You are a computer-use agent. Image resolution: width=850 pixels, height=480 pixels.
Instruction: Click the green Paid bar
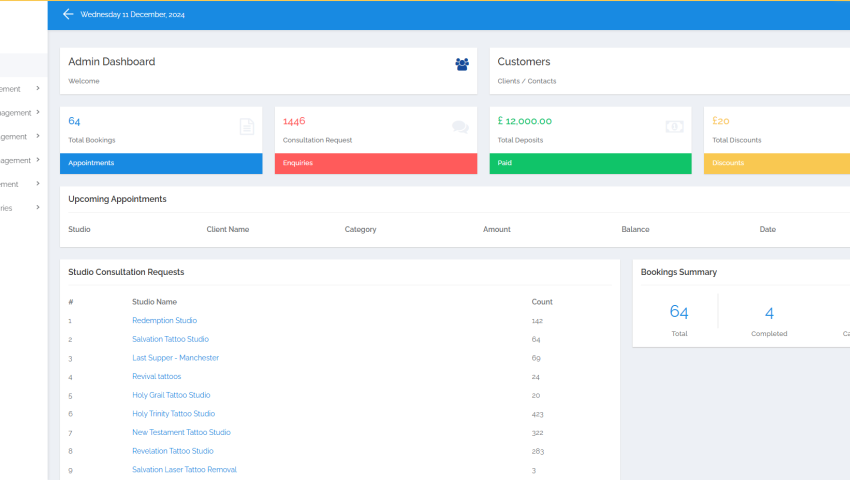coord(590,163)
